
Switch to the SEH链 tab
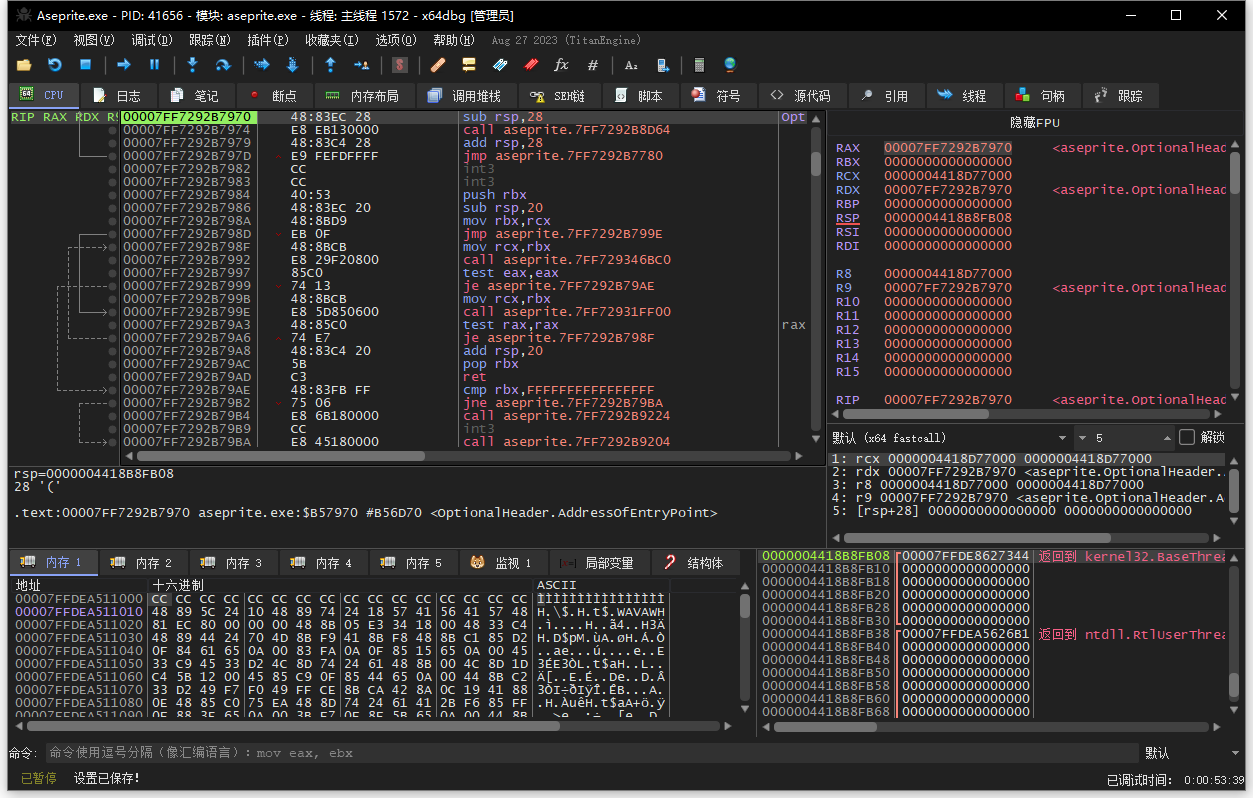click(558, 96)
